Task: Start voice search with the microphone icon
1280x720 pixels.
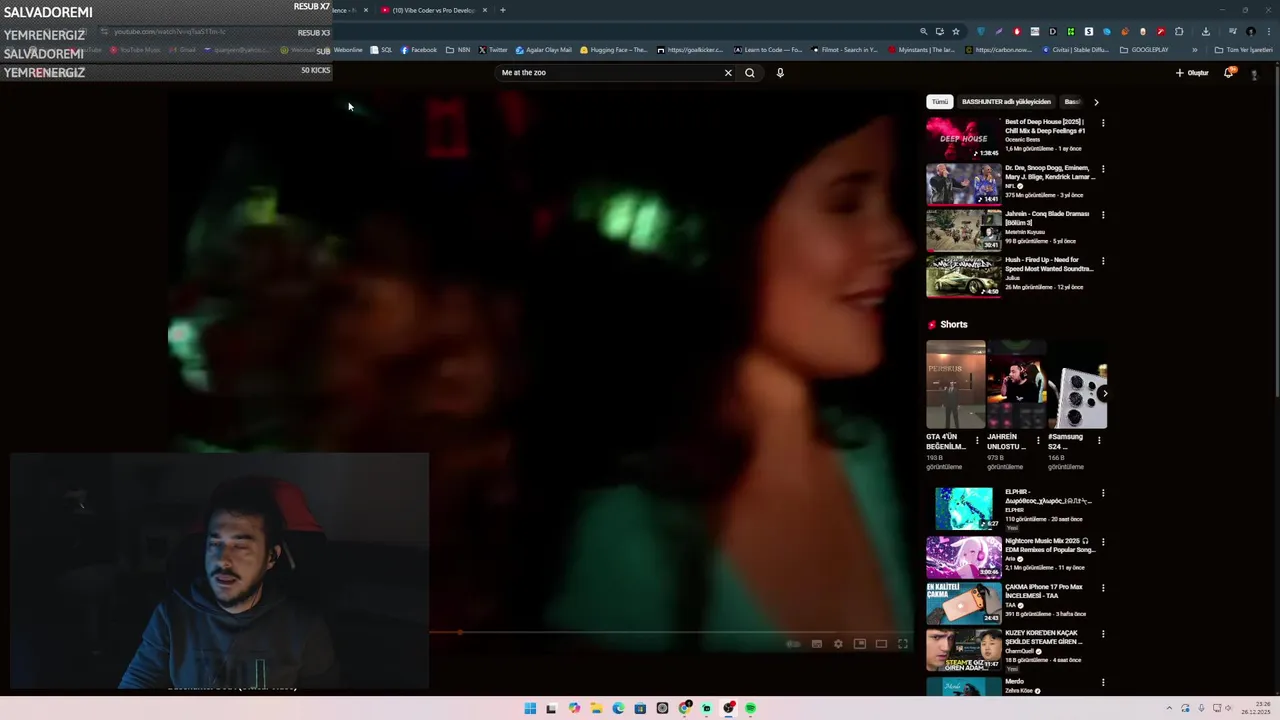Action: click(780, 73)
